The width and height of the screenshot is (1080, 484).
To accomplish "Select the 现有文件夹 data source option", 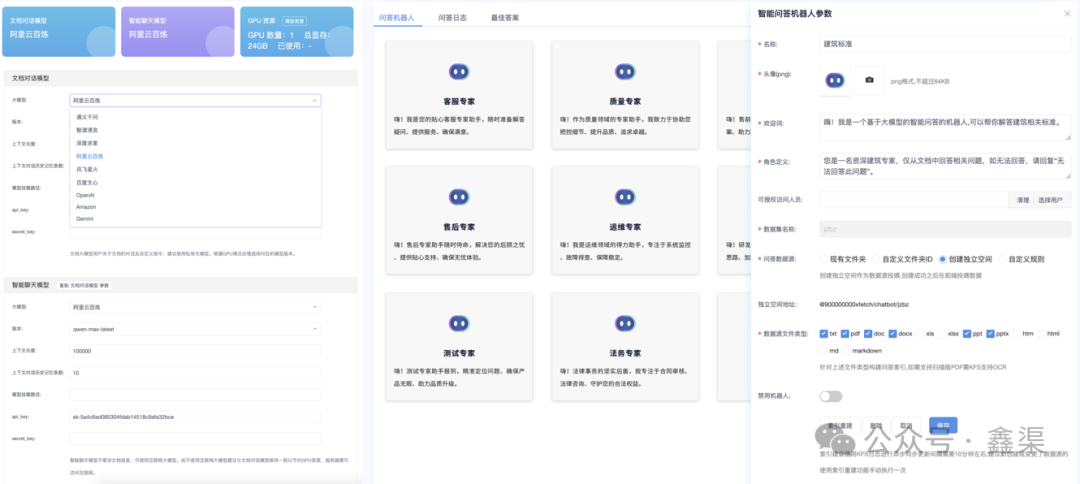I will [x=824, y=260].
